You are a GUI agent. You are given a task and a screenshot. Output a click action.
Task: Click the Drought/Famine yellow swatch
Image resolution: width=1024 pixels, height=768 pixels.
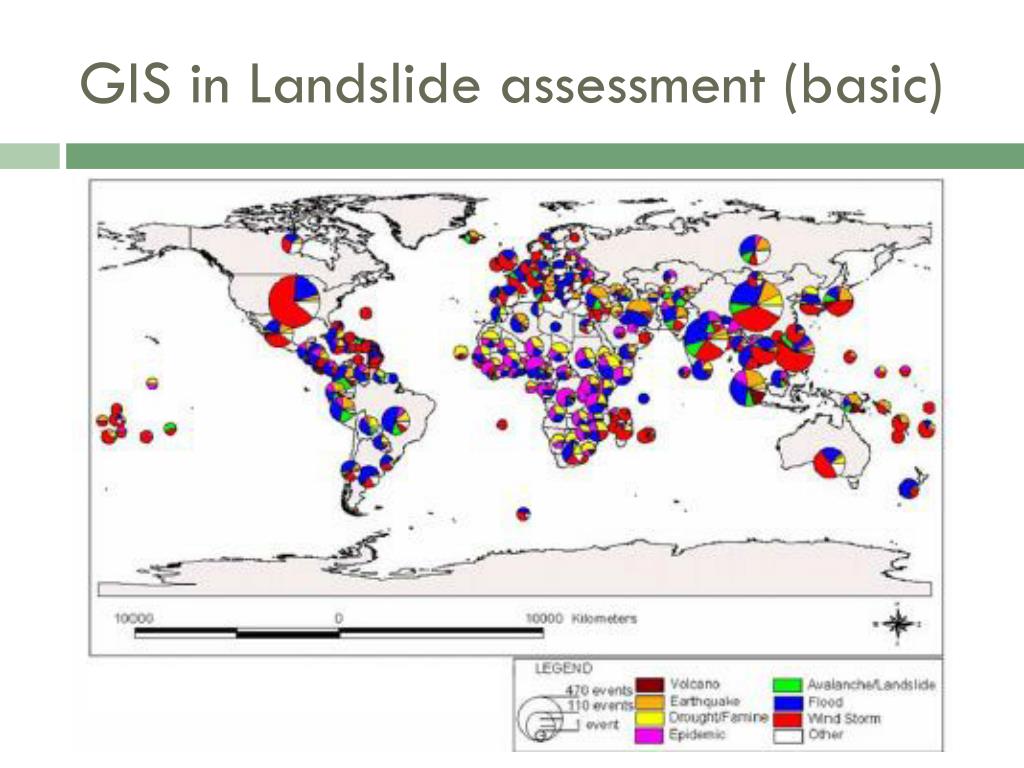click(650, 718)
